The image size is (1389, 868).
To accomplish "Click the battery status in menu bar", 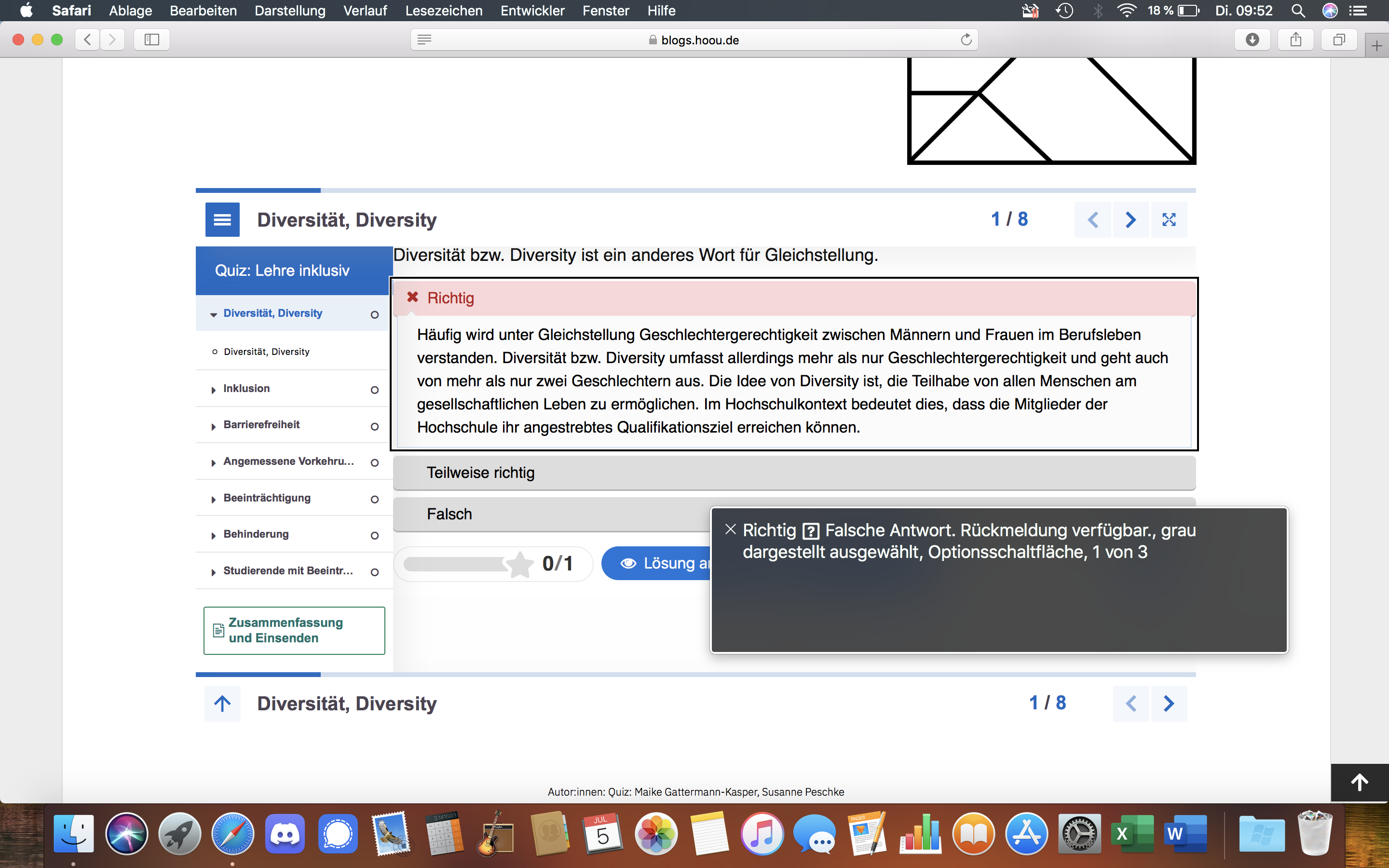I will click(1173, 10).
